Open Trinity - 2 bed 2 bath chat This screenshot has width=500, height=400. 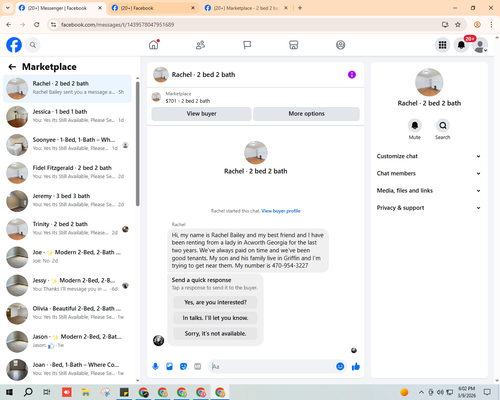pos(67,229)
